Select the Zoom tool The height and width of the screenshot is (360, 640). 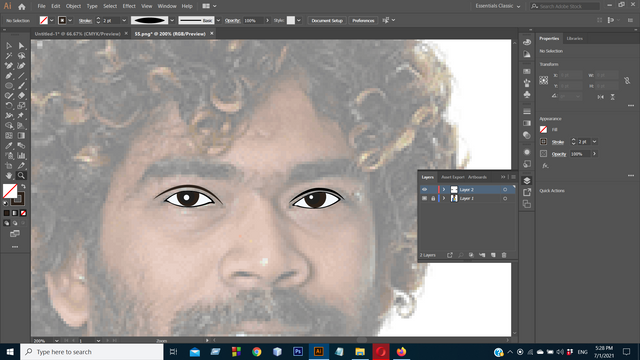[x=21, y=176]
